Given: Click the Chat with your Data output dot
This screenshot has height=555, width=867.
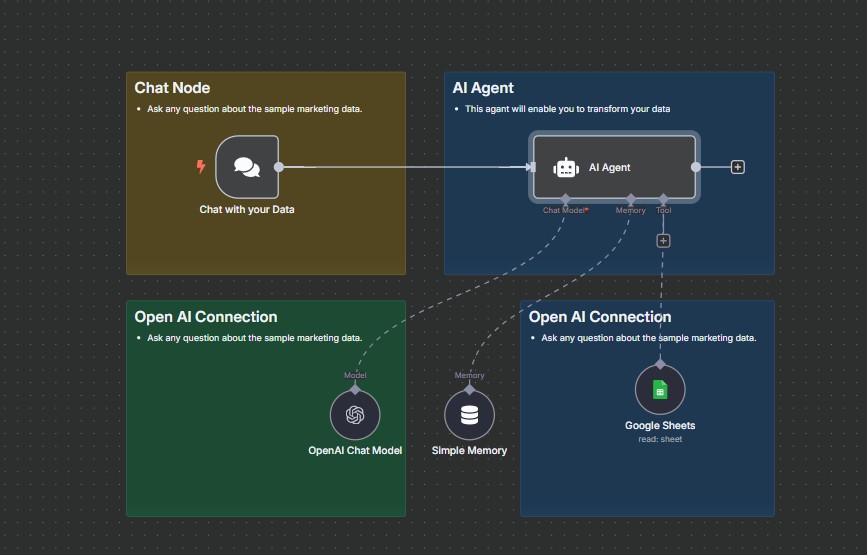Looking at the screenshot, I should pyautogui.click(x=279, y=167).
